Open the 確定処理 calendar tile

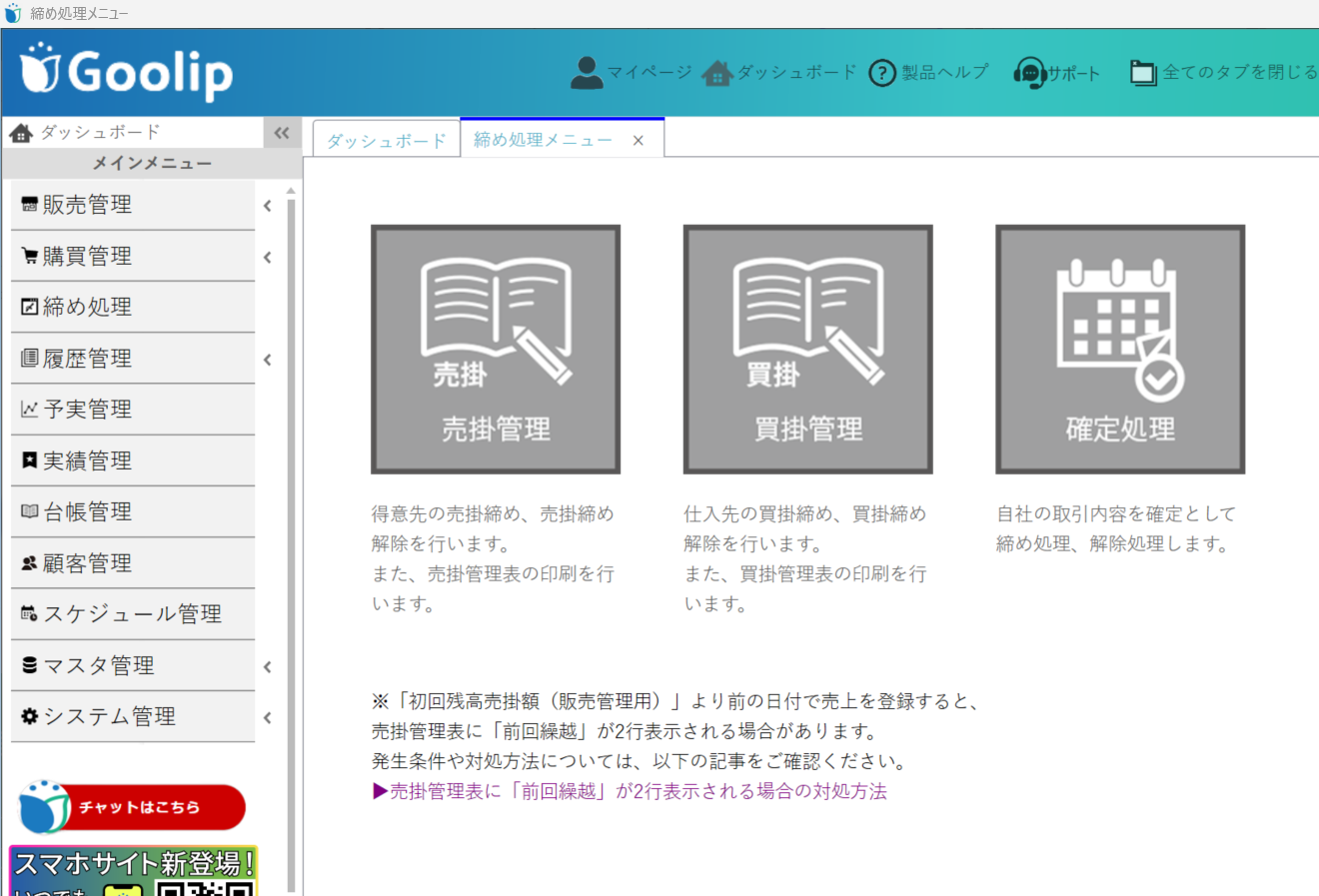(x=1120, y=349)
